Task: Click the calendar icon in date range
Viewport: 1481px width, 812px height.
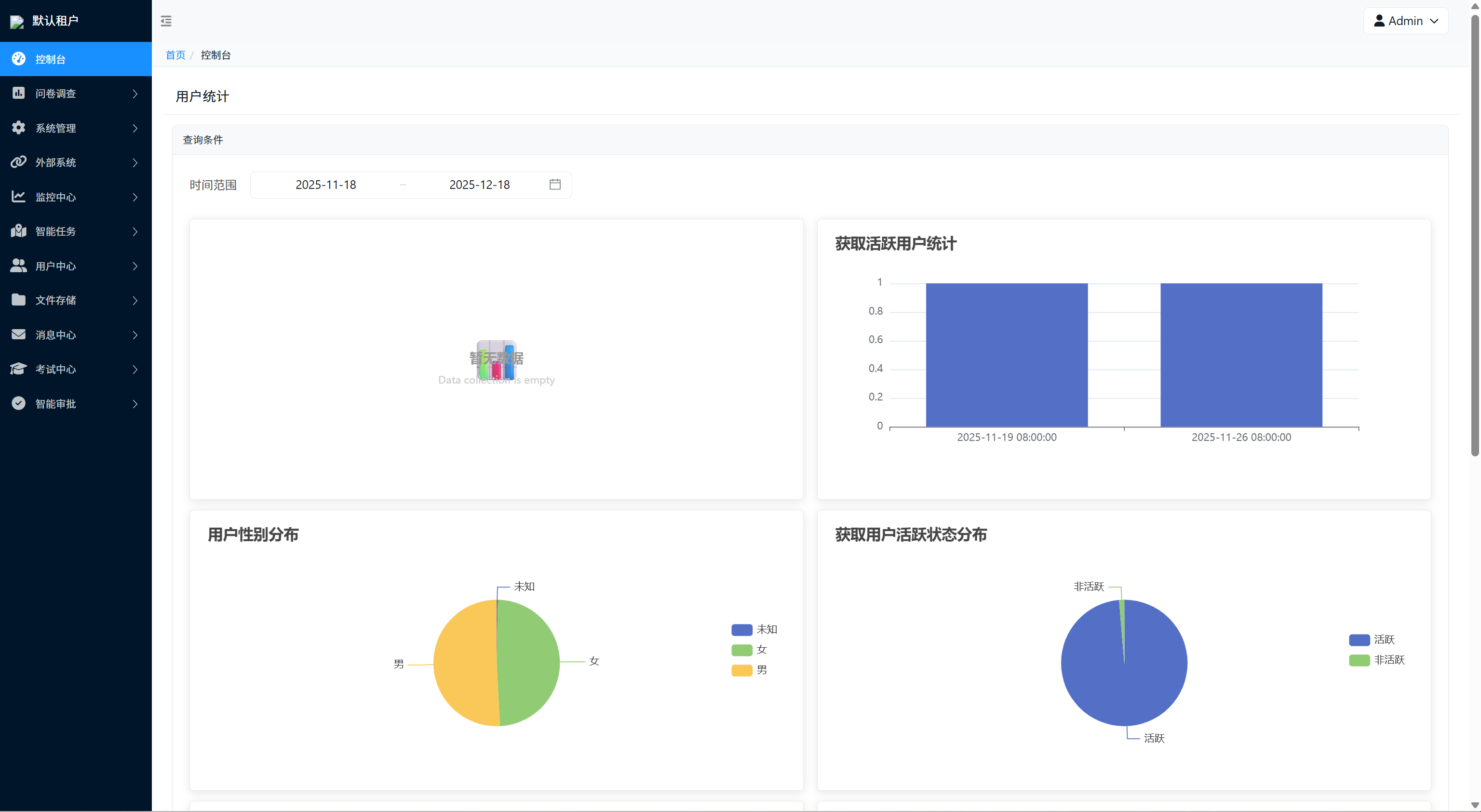Action: (x=555, y=185)
